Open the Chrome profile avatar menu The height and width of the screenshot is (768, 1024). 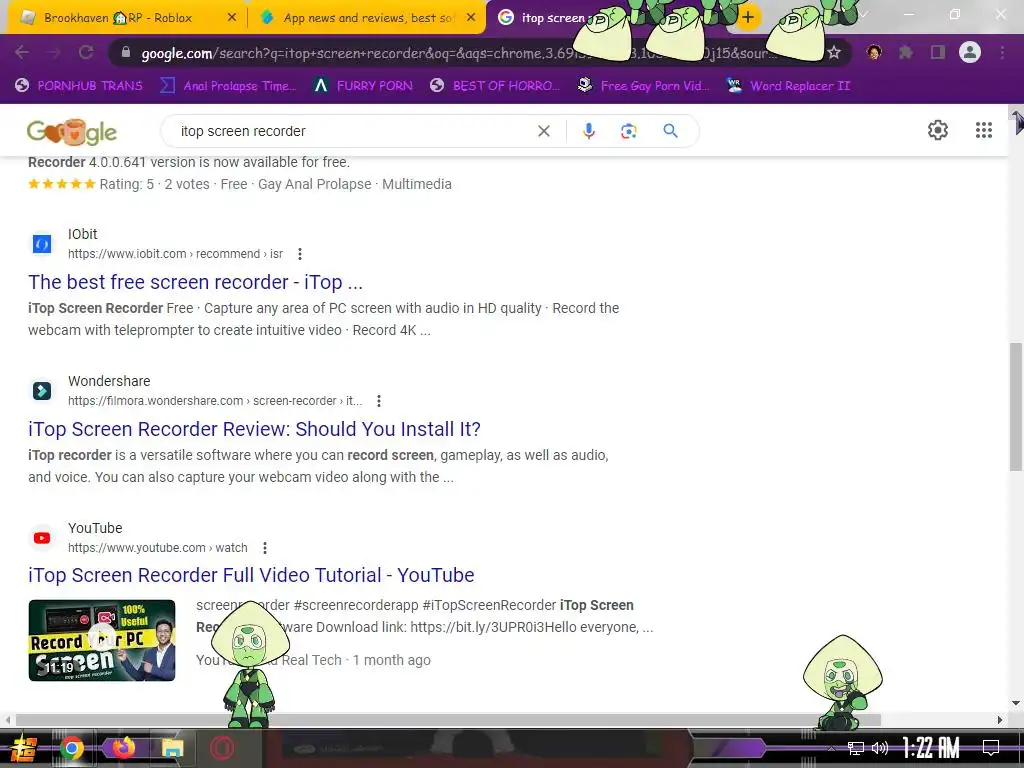coord(970,52)
